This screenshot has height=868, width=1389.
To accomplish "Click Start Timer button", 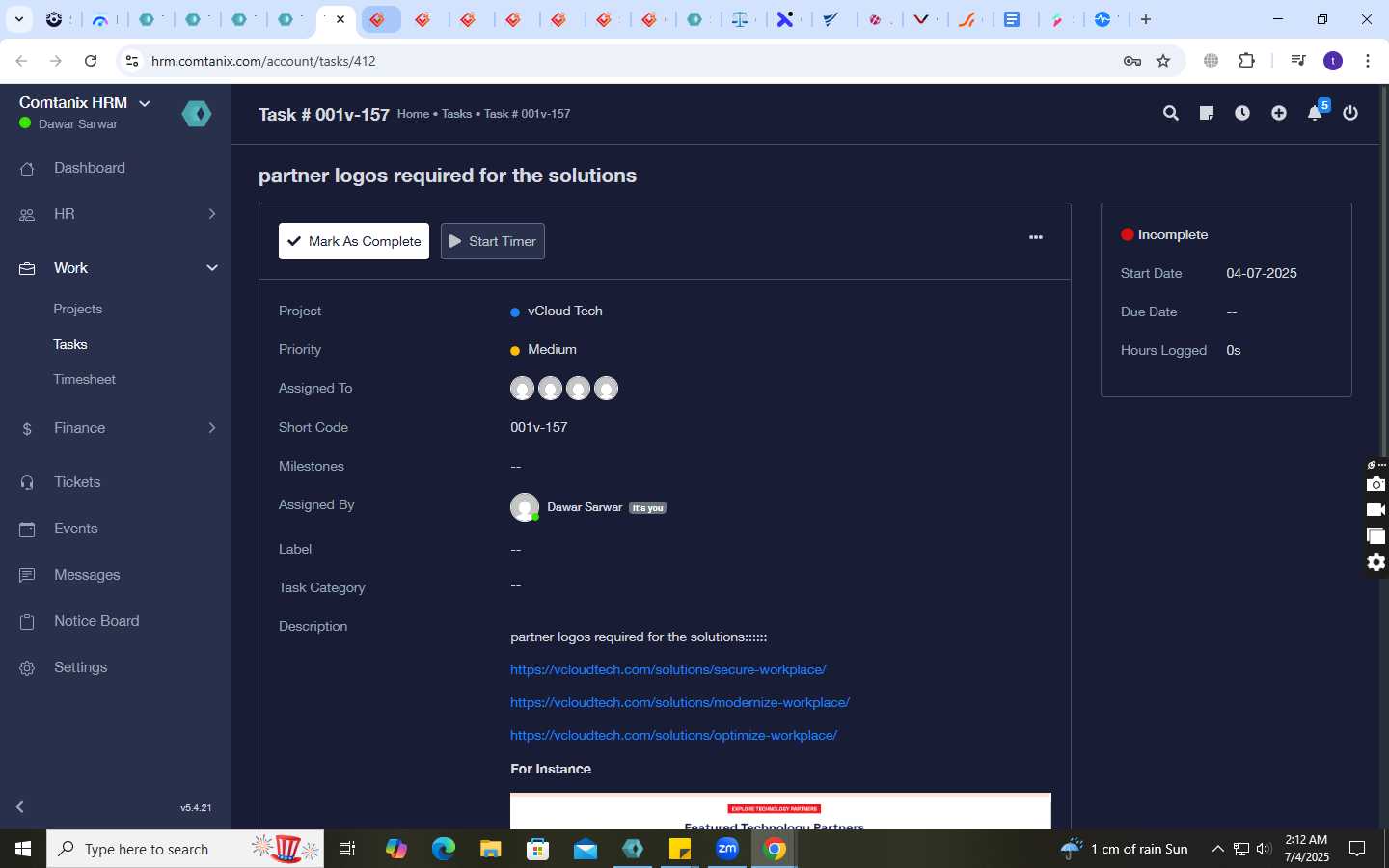I will click(x=493, y=241).
